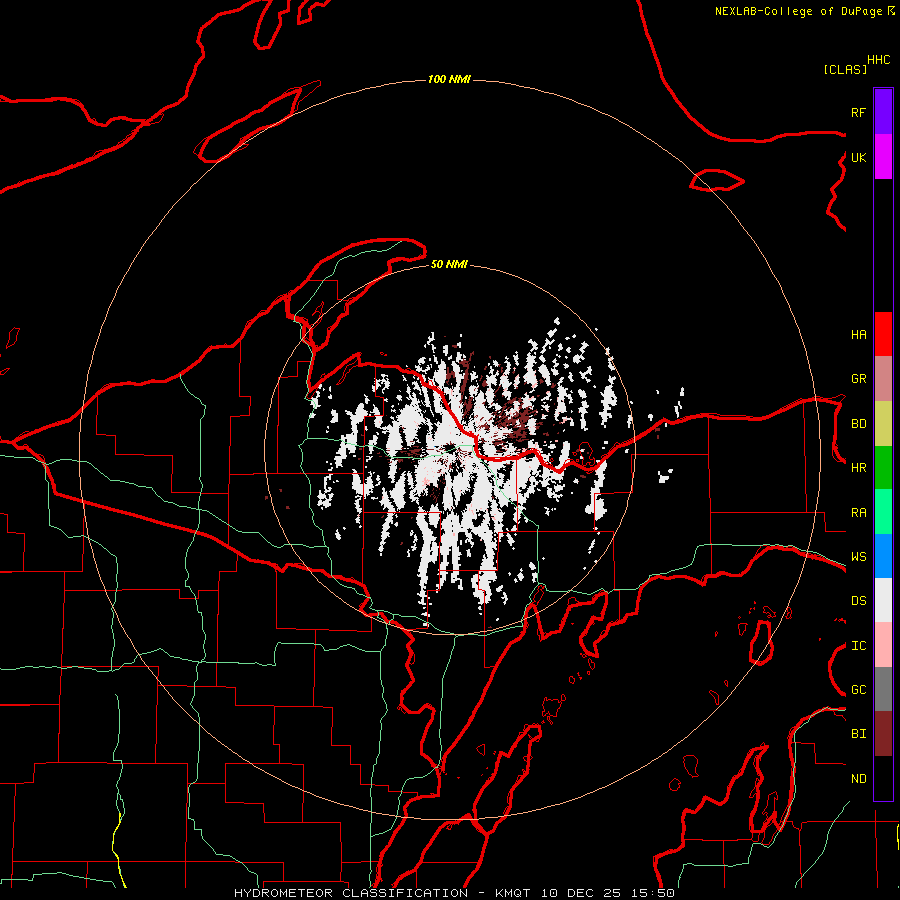This screenshot has width=900, height=900.
Task: Click the GC legend label
Action: click(858, 690)
